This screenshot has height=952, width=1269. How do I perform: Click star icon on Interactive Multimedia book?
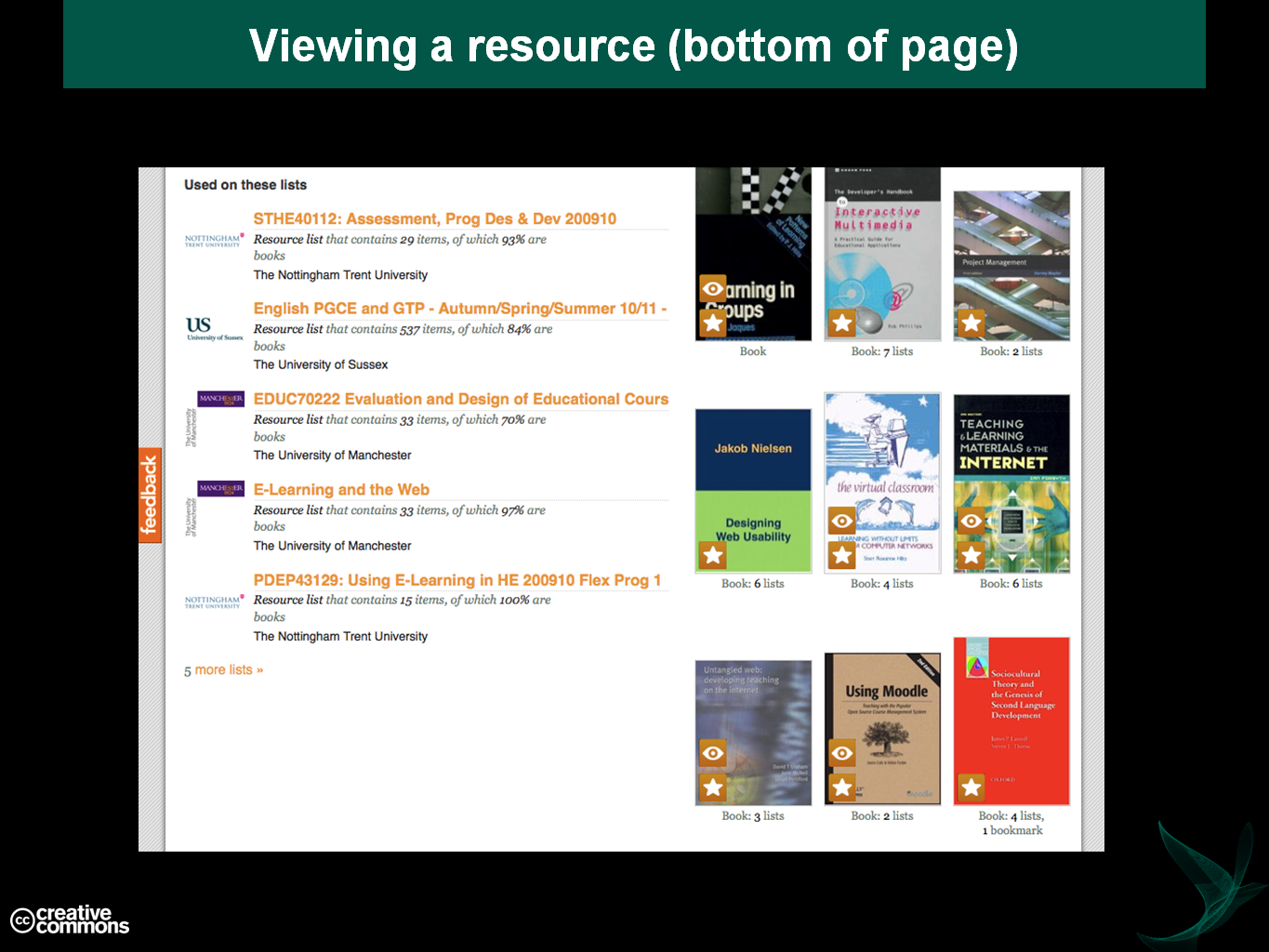842,324
